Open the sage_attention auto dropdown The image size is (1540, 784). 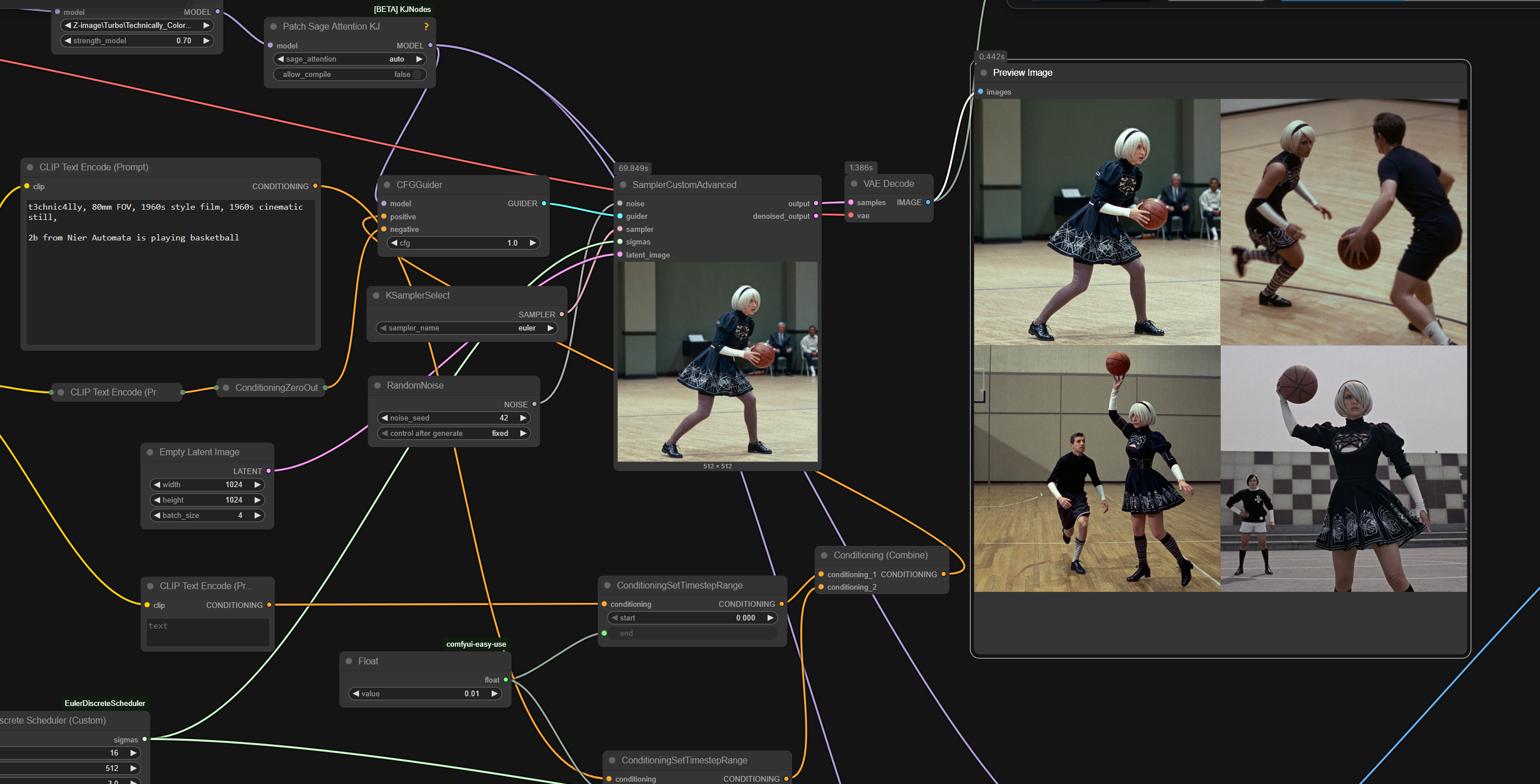pos(349,59)
